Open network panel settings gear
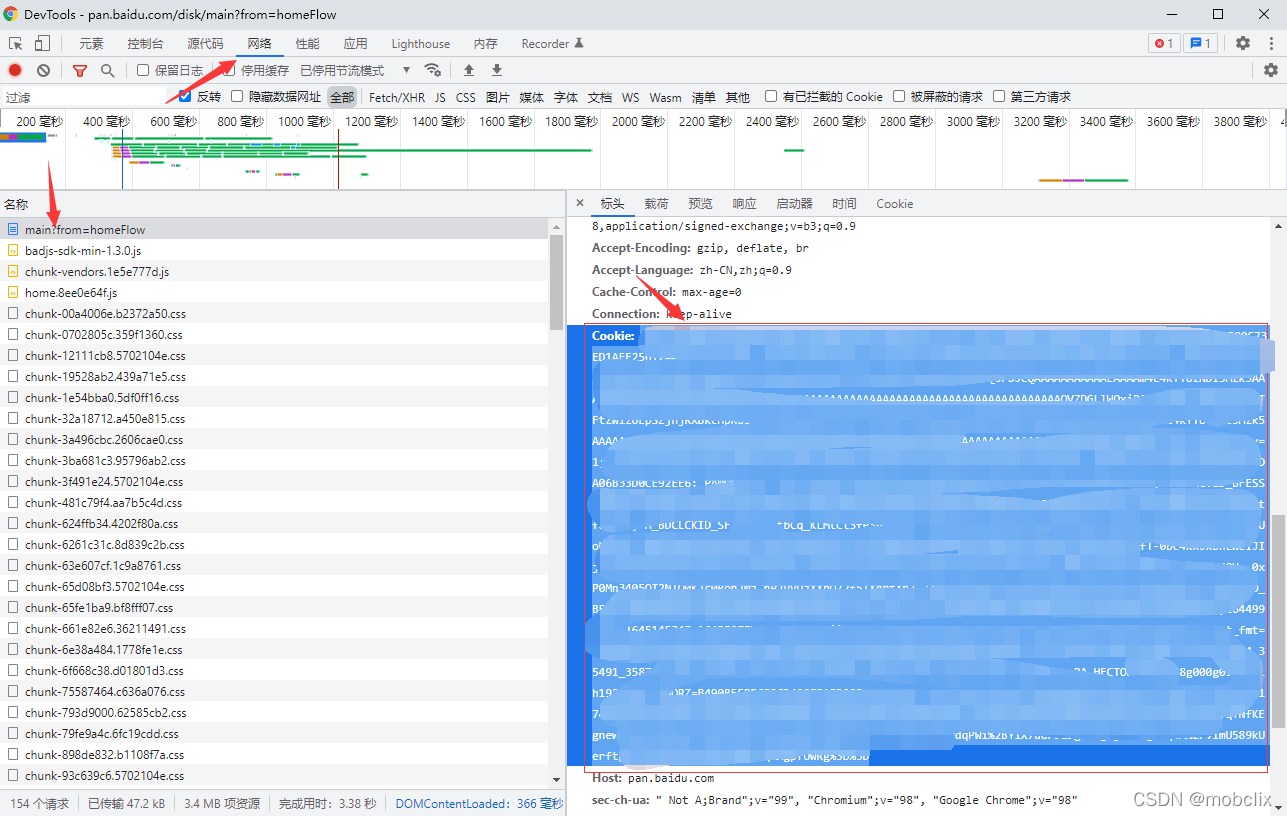 (x=1271, y=70)
